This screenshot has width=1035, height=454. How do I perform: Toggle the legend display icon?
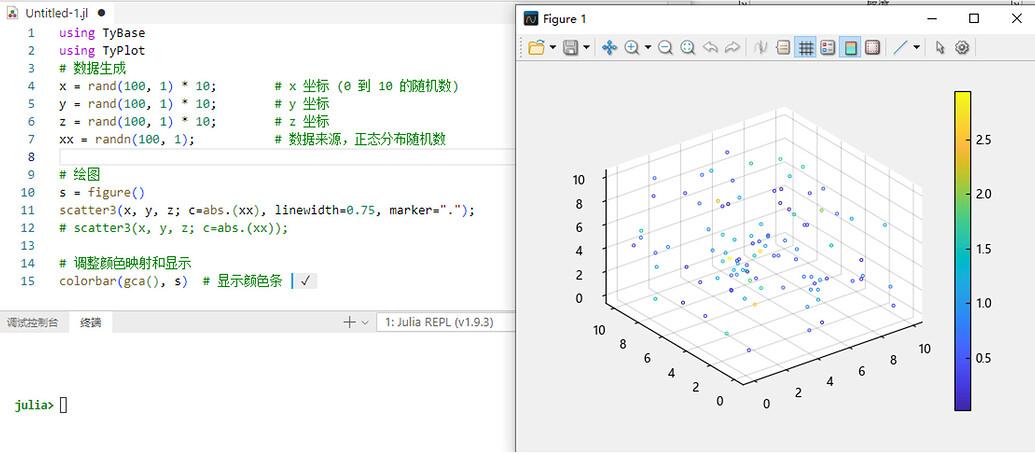pos(828,48)
